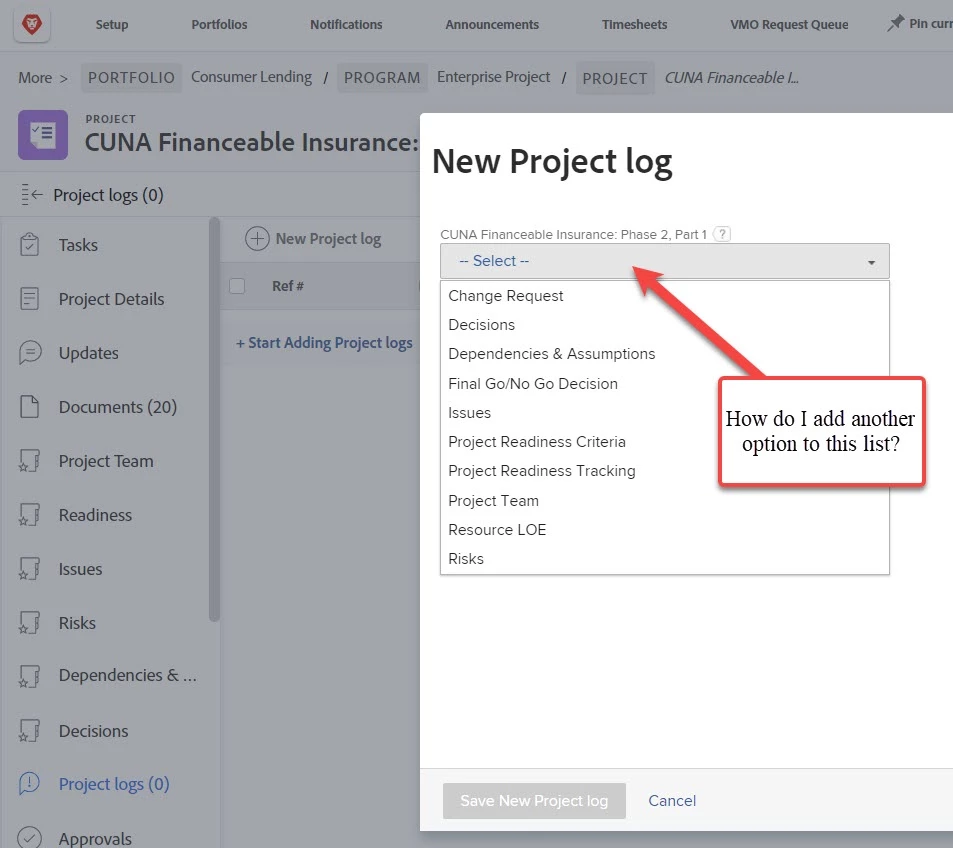The width and height of the screenshot is (953, 848).
Task: Choose Change Request from the list
Action: click(506, 296)
